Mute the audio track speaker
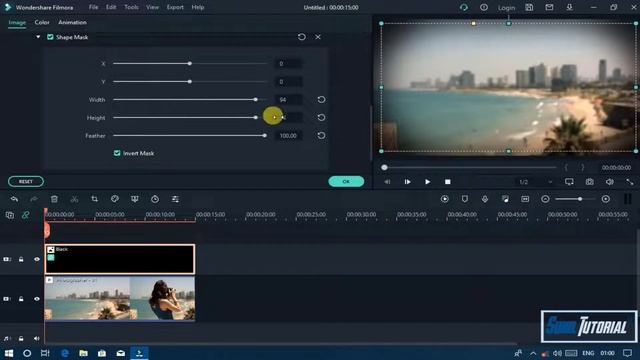640x360 pixels. (37, 338)
